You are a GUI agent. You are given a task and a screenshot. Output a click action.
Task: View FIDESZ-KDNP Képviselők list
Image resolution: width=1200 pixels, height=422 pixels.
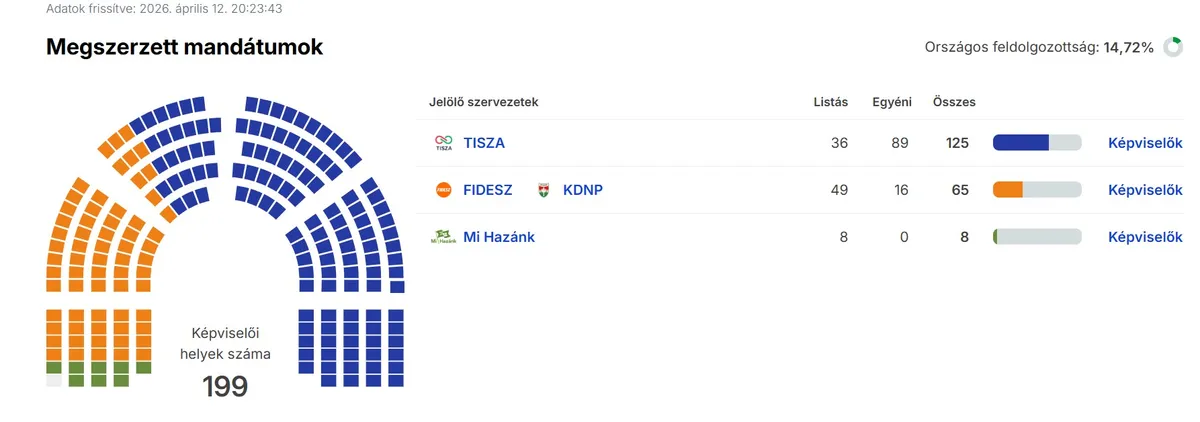[1145, 190]
